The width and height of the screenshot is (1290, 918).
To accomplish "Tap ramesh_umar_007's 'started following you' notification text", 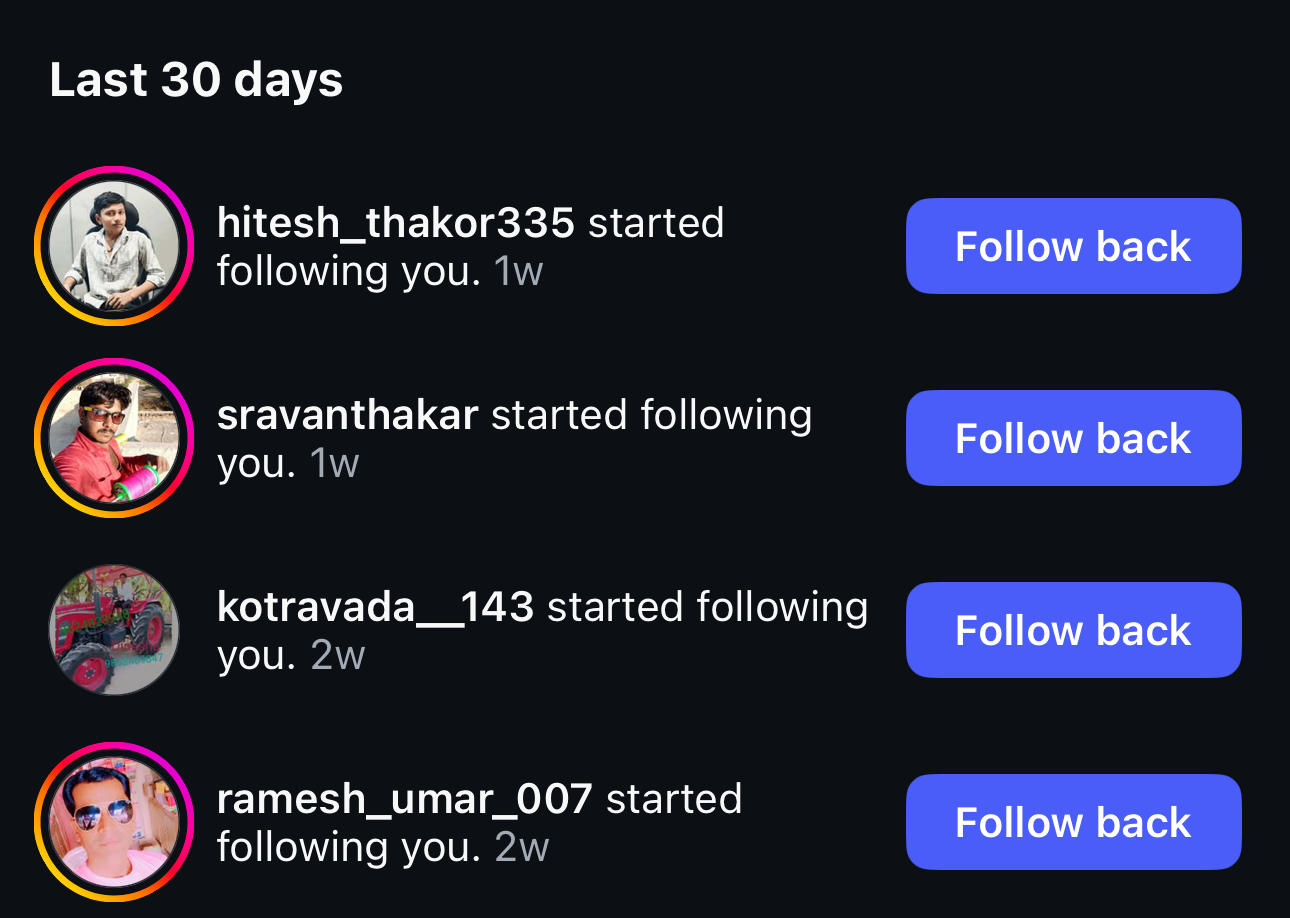I will click(x=479, y=822).
